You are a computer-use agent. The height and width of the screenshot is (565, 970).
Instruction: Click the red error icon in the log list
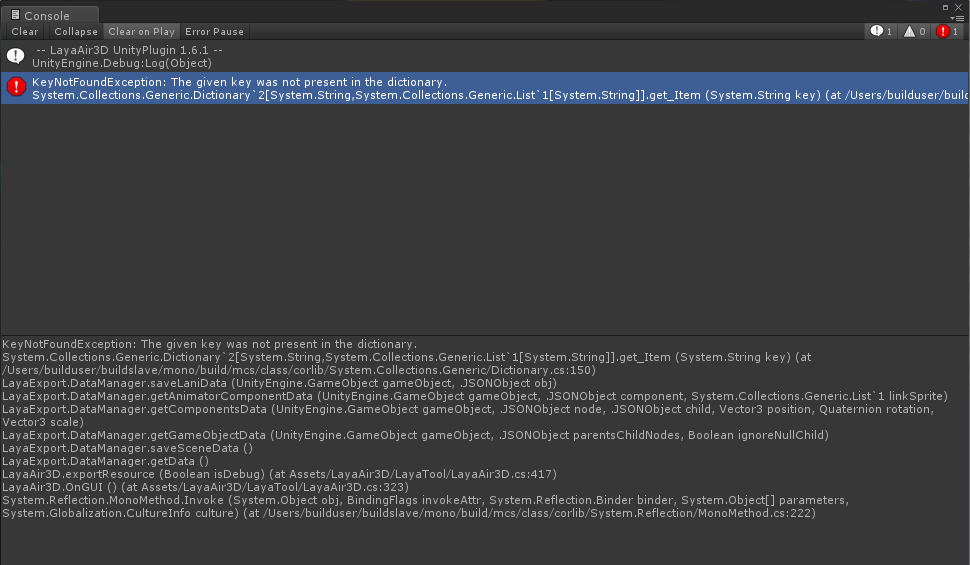pyautogui.click(x=16, y=88)
